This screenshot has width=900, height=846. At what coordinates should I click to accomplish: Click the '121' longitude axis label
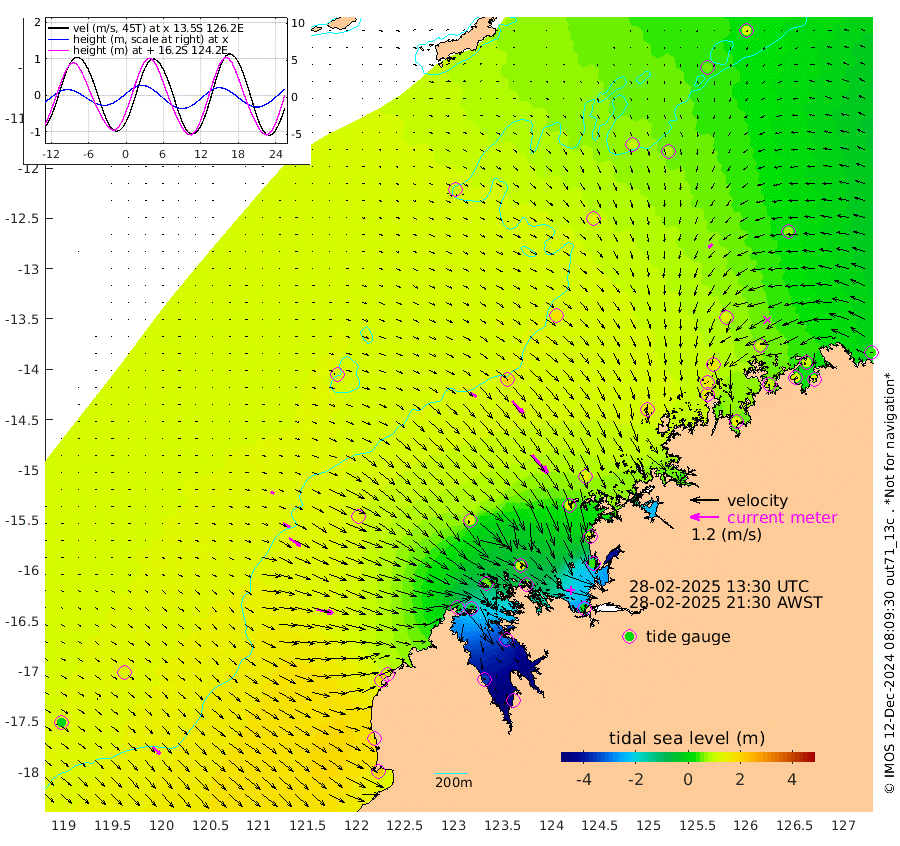coord(258,825)
